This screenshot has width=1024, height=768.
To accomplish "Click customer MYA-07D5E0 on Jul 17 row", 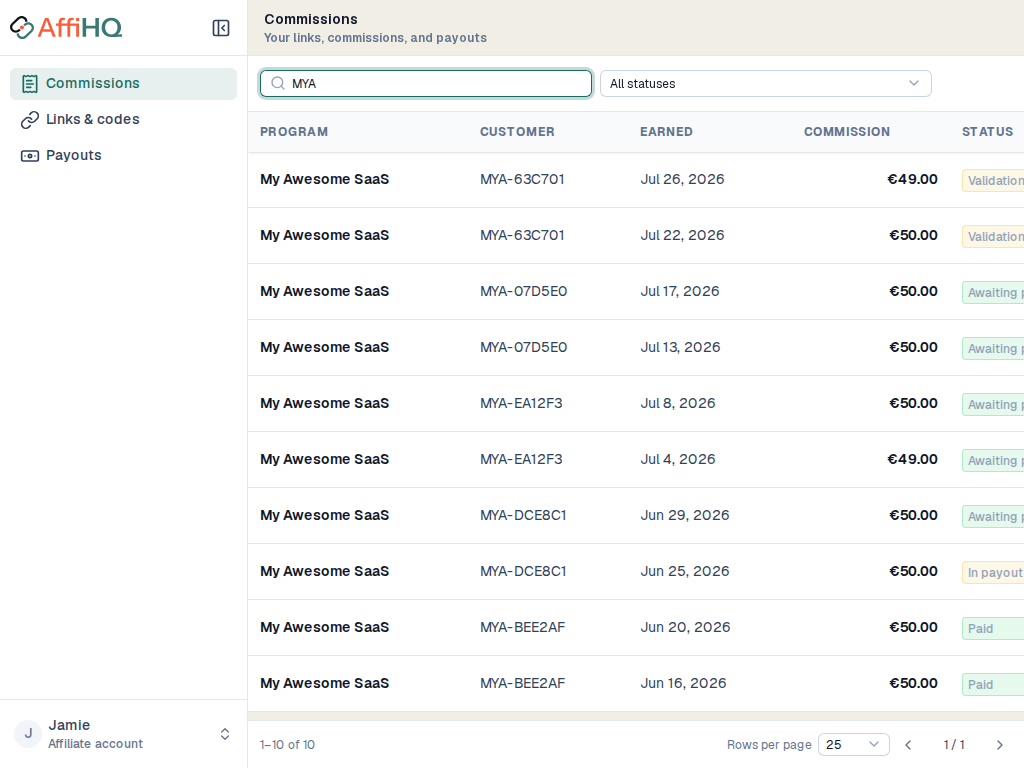I will [524, 291].
